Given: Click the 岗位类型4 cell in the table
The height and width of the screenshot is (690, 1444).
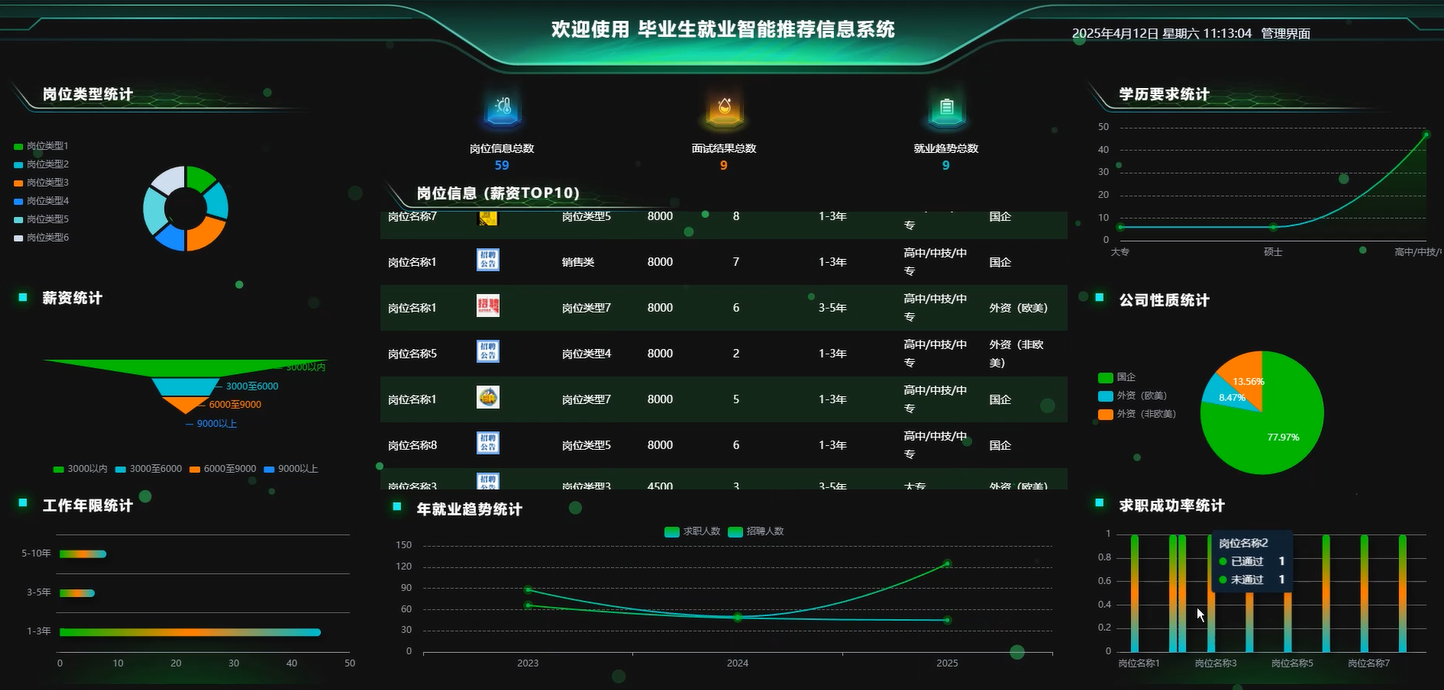Looking at the screenshot, I should pos(586,354).
